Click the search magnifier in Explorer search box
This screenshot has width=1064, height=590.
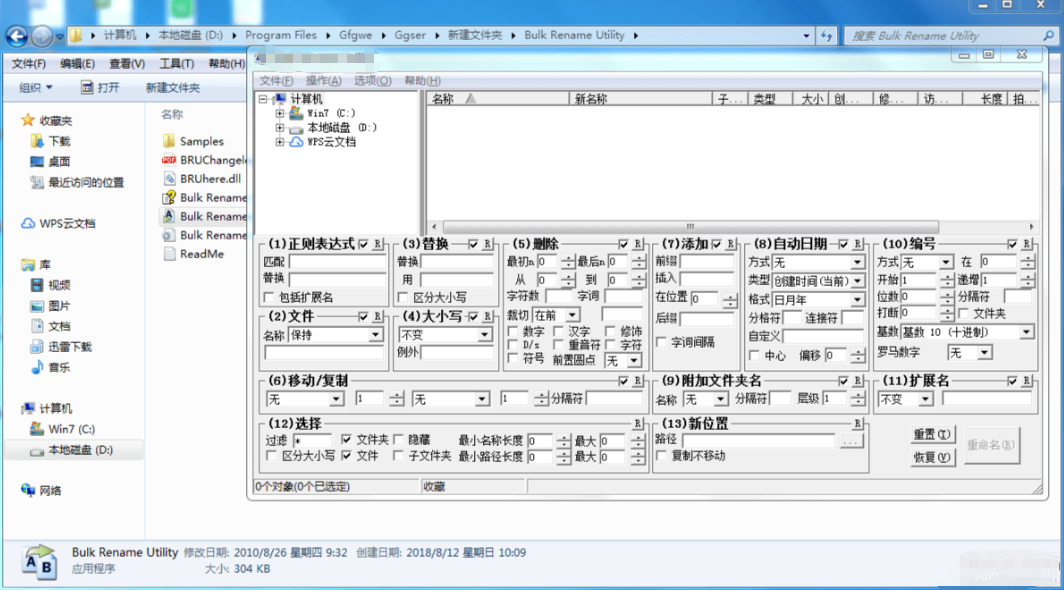(1048, 36)
